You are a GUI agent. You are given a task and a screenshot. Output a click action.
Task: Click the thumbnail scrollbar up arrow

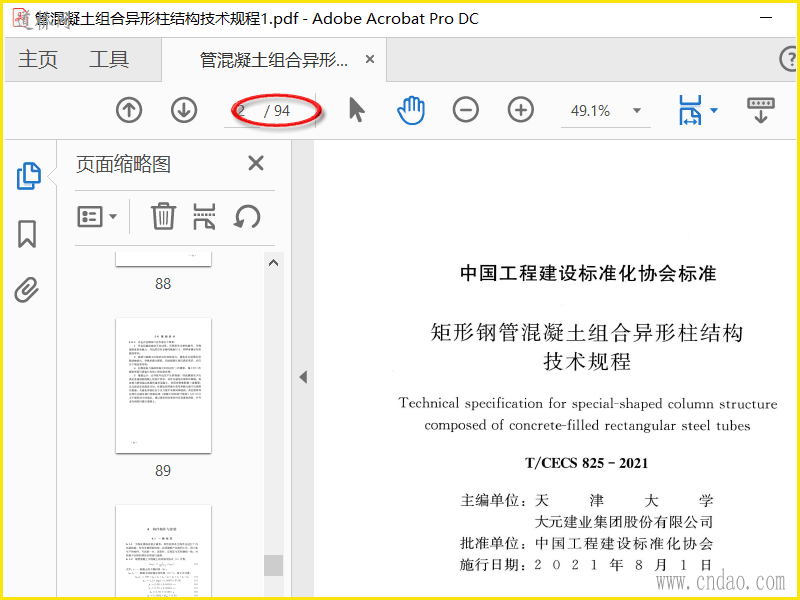[273, 263]
